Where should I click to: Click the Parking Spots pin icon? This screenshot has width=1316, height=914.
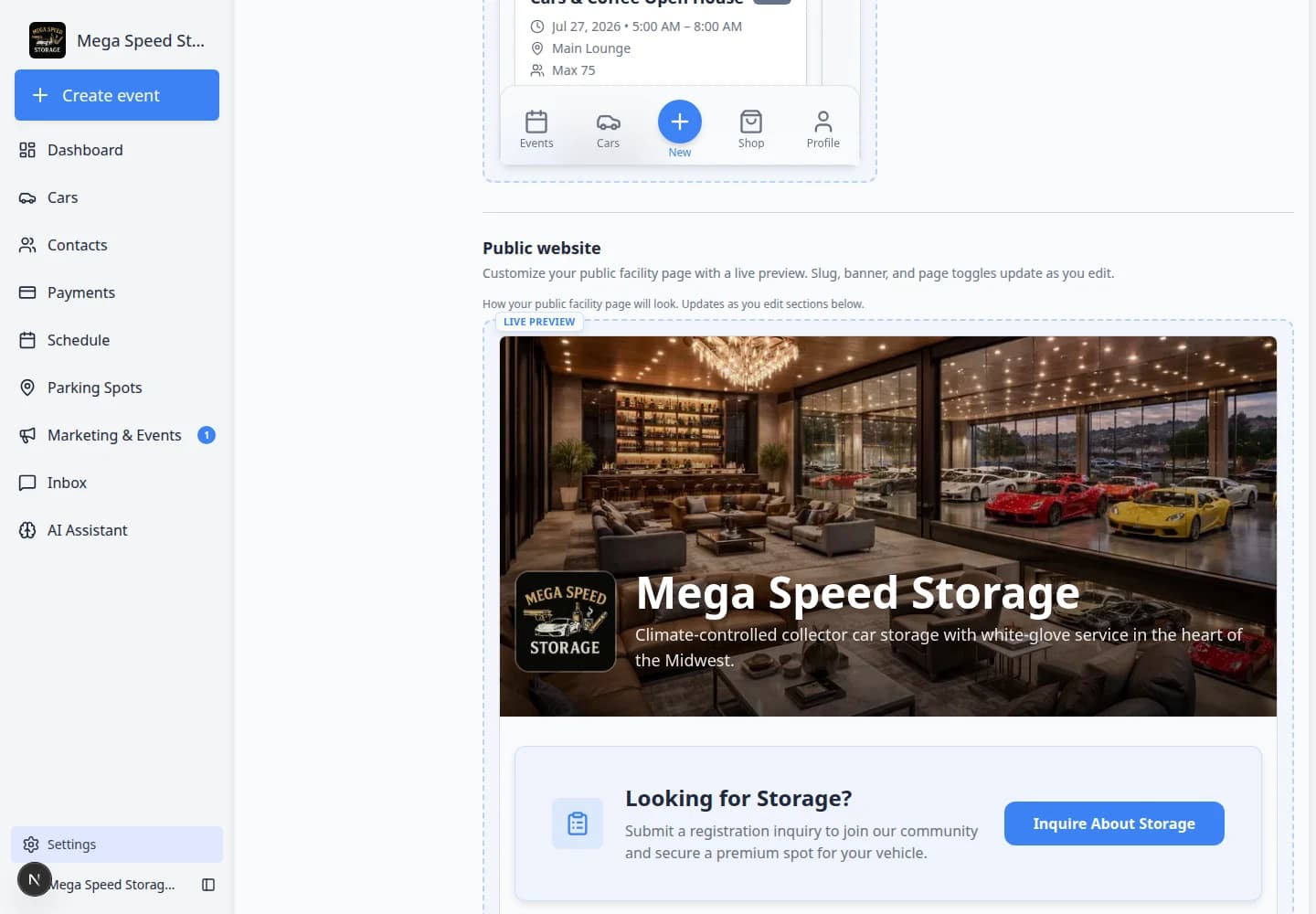point(27,388)
